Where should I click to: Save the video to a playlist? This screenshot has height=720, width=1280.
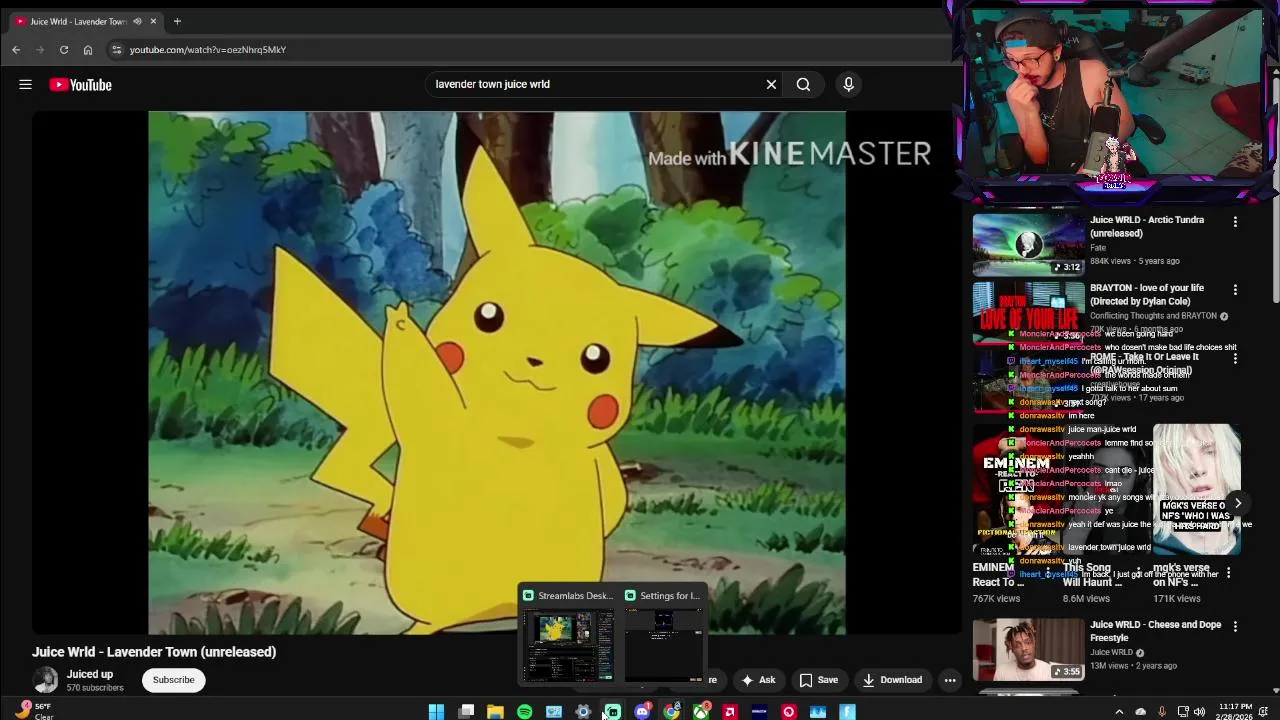(x=818, y=680)
